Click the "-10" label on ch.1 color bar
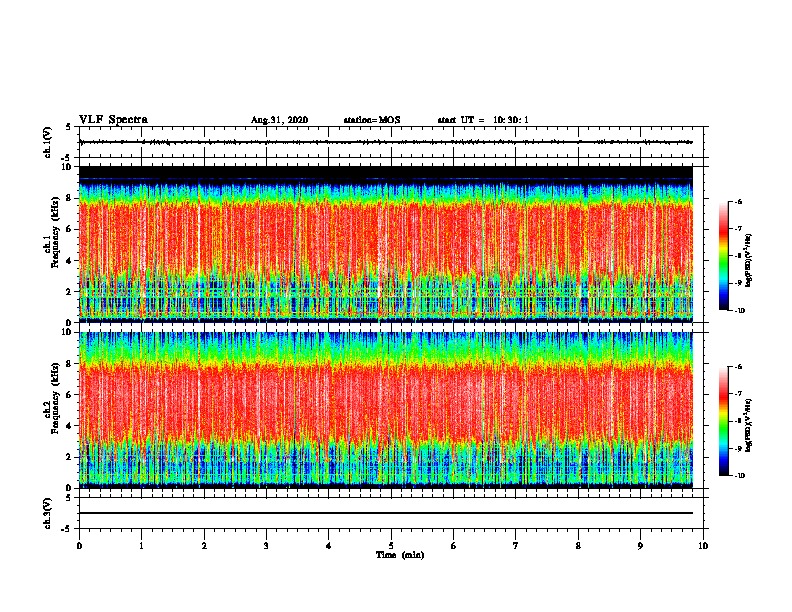792x612 pixels. tap(740, 311)
